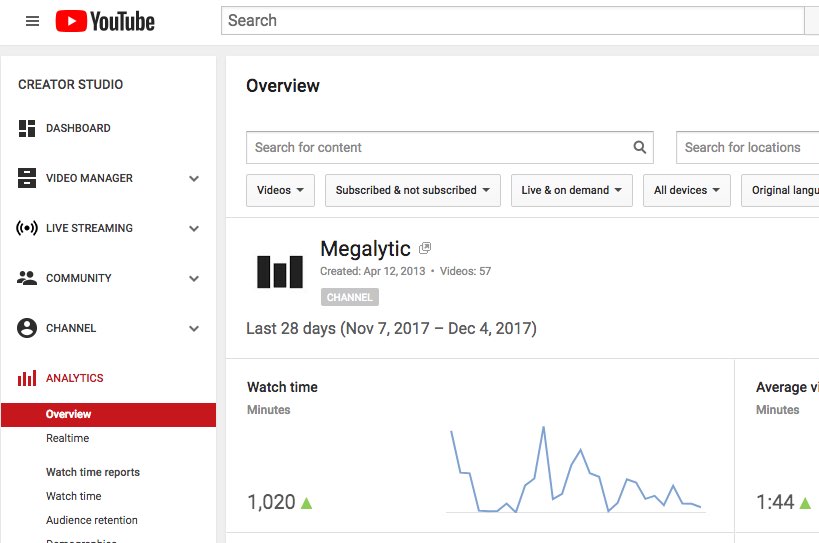Click the YouTube logo
This screenshot has height=543, width=819.
point(105,21)
